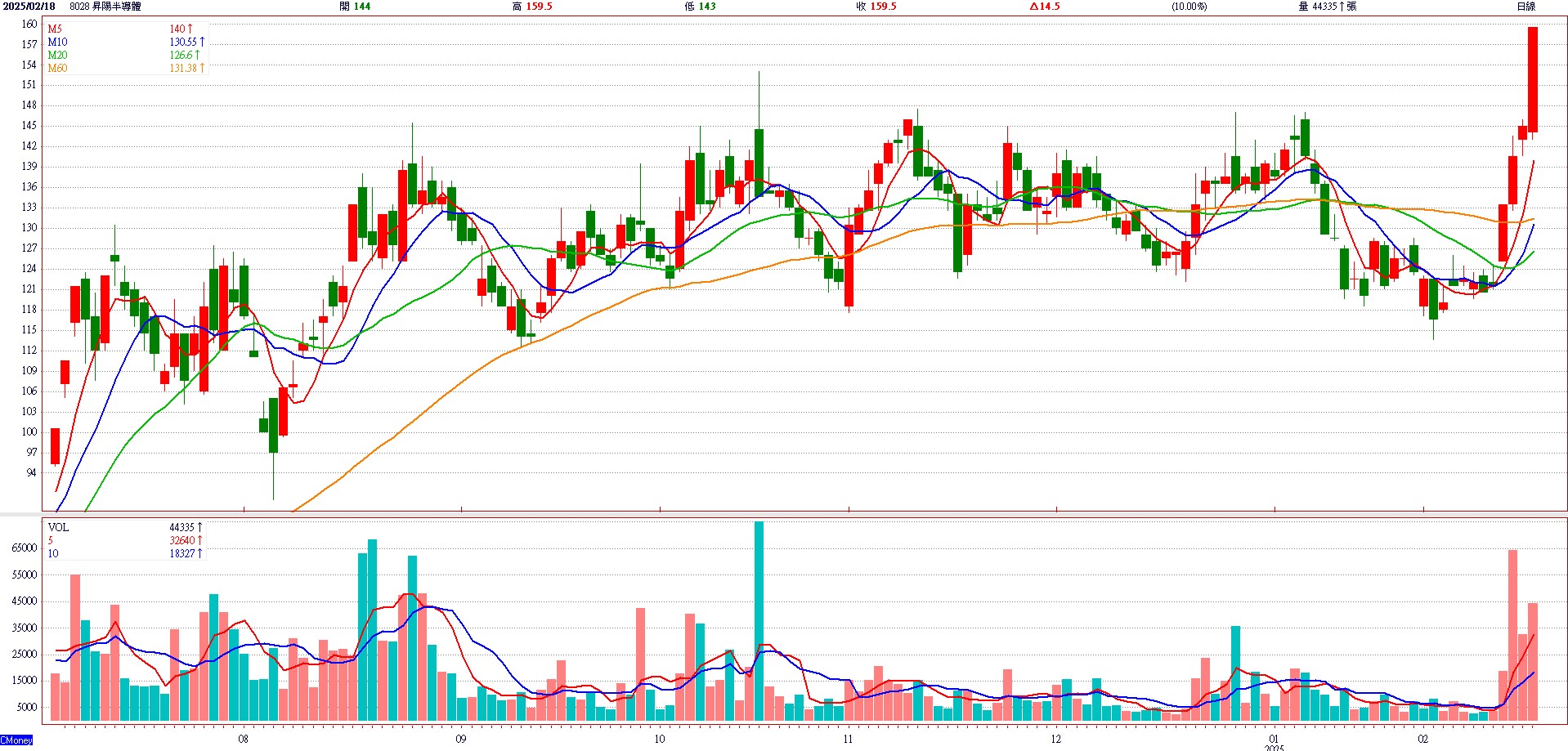Click the 136 price axis label
The width and height of the screenshot is (1568, 751).
29,186
